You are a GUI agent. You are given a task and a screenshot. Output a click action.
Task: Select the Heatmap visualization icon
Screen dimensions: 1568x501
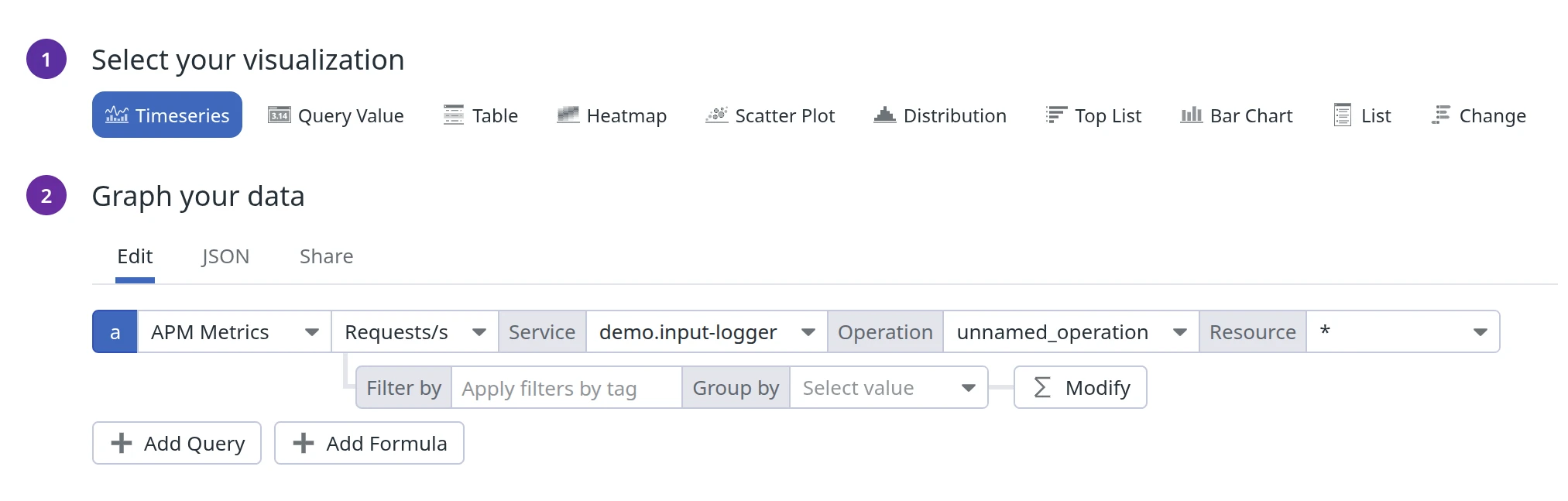coord(568,115)
